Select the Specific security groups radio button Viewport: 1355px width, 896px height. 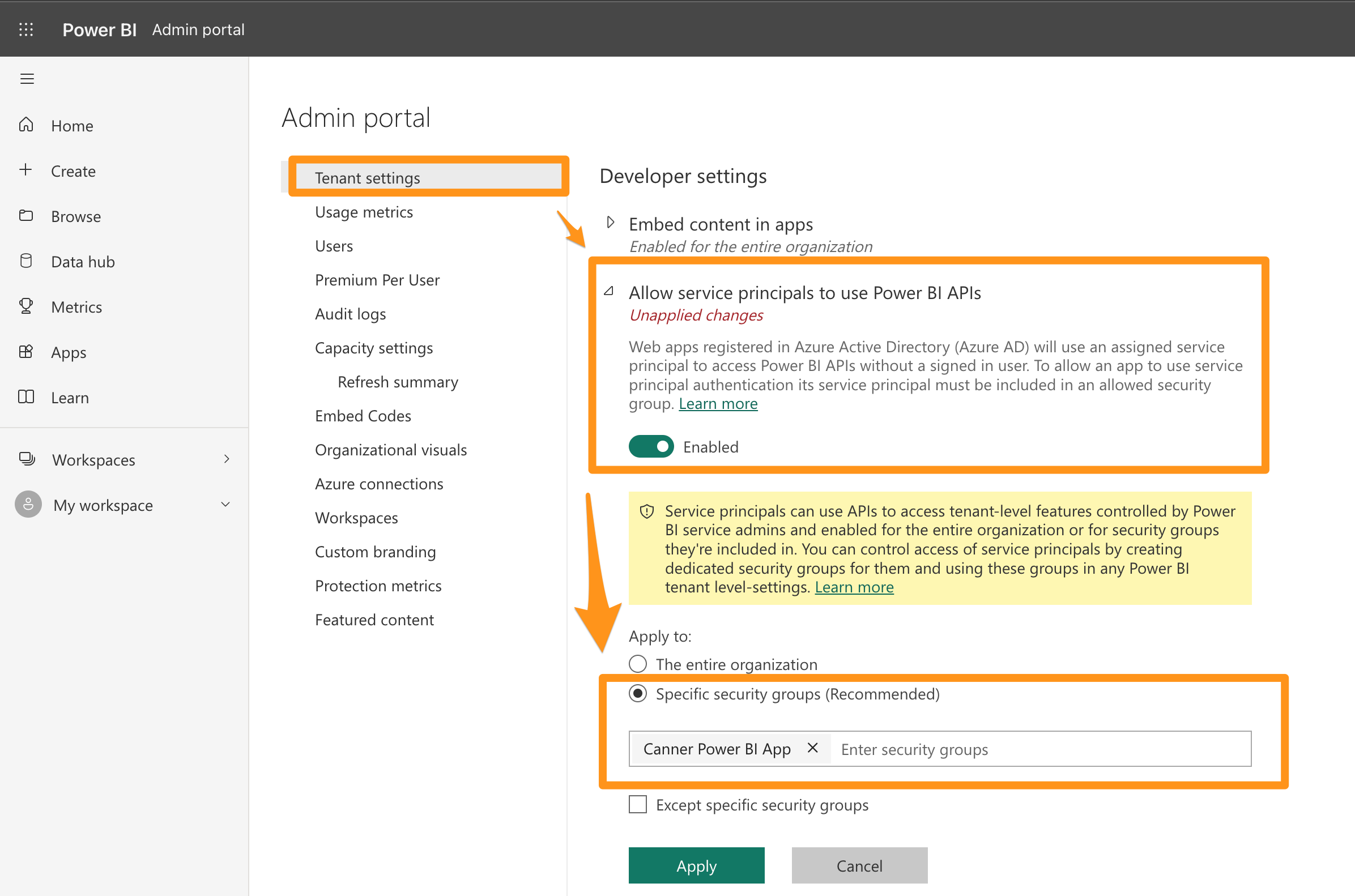pos(639,693)
